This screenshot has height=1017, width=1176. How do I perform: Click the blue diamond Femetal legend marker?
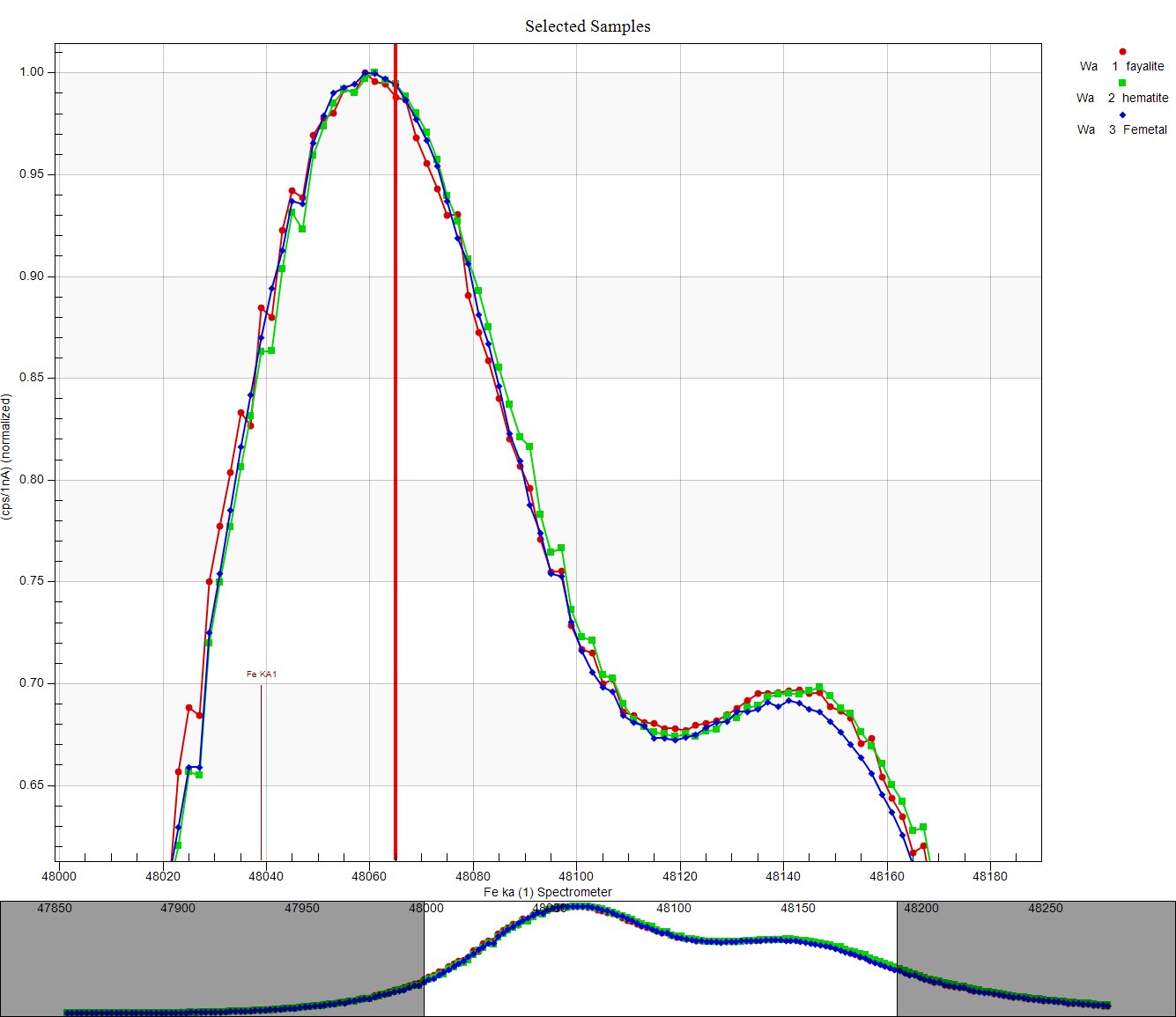pos(1122,115)
